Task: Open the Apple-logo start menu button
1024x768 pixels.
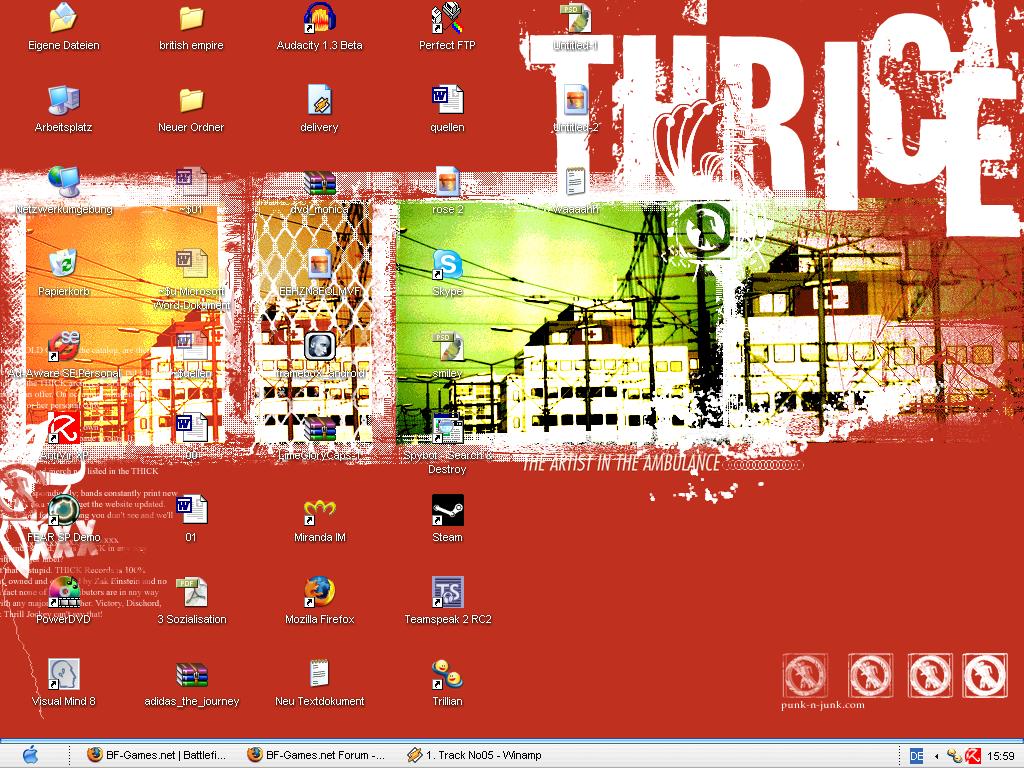Action: pos(30,755)
